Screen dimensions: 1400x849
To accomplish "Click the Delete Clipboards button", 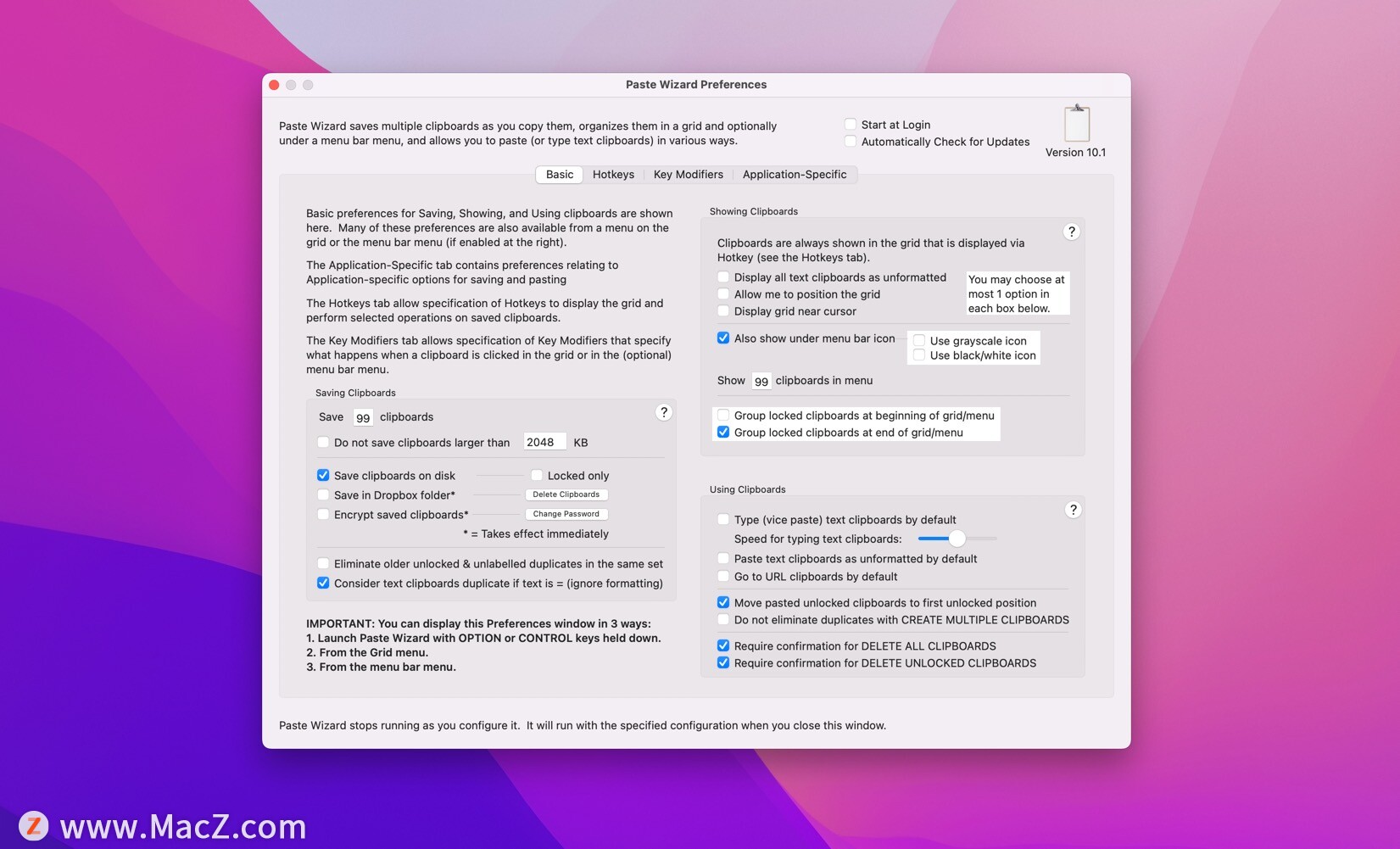I will (566, 494).
